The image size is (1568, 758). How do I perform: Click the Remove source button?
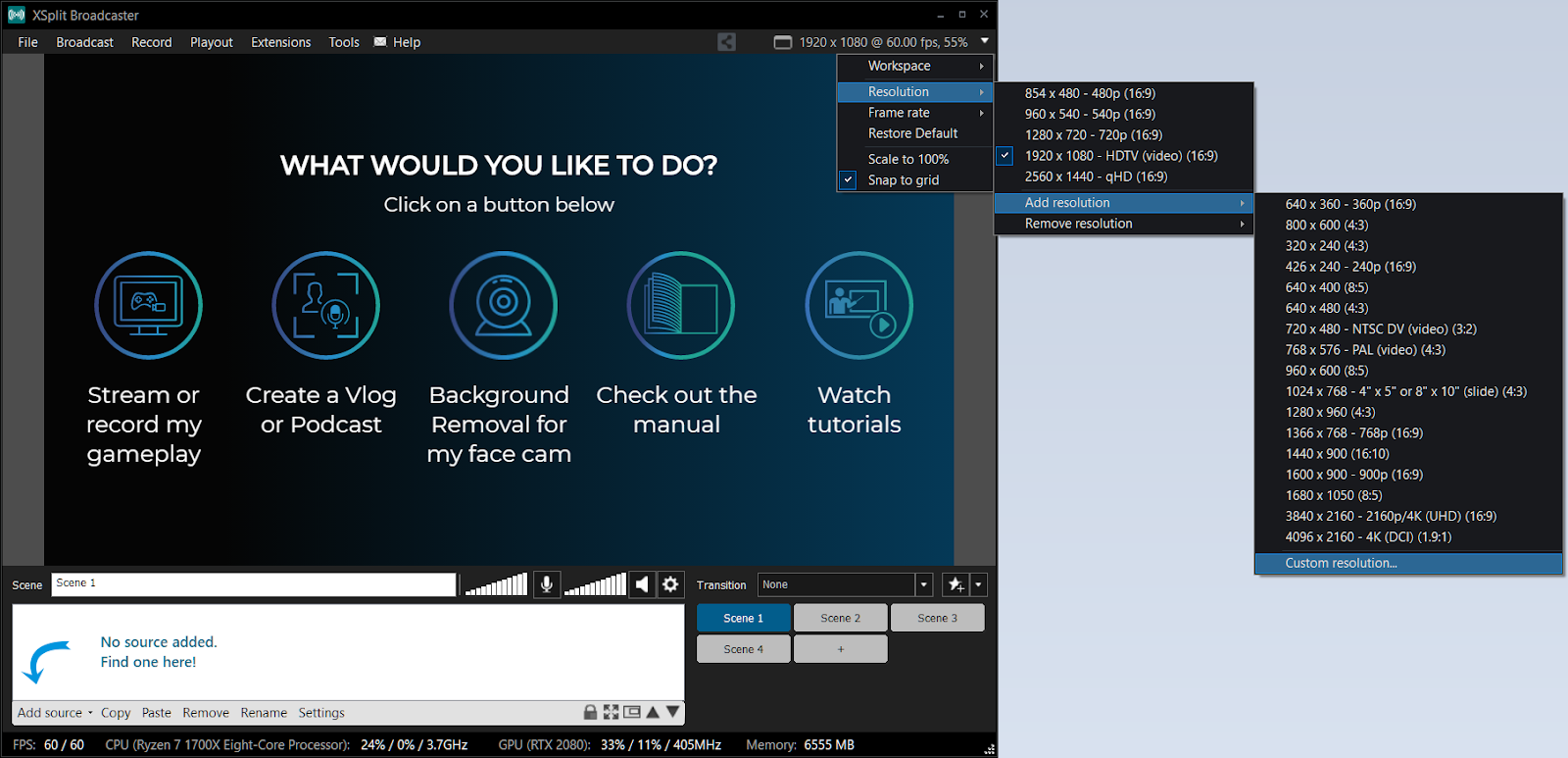[x=206, y=713]
